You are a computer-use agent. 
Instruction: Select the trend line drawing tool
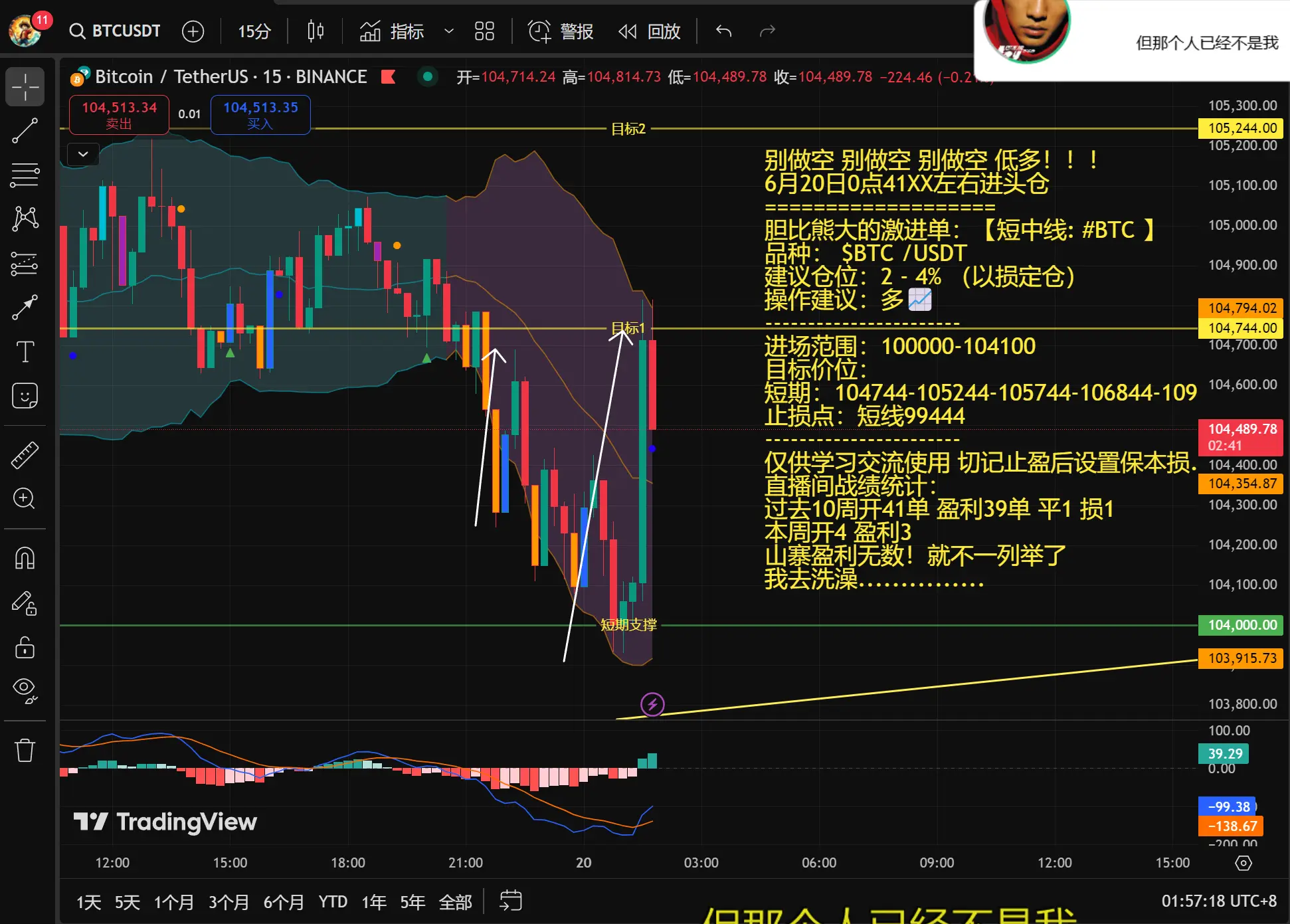coord(25,131)
